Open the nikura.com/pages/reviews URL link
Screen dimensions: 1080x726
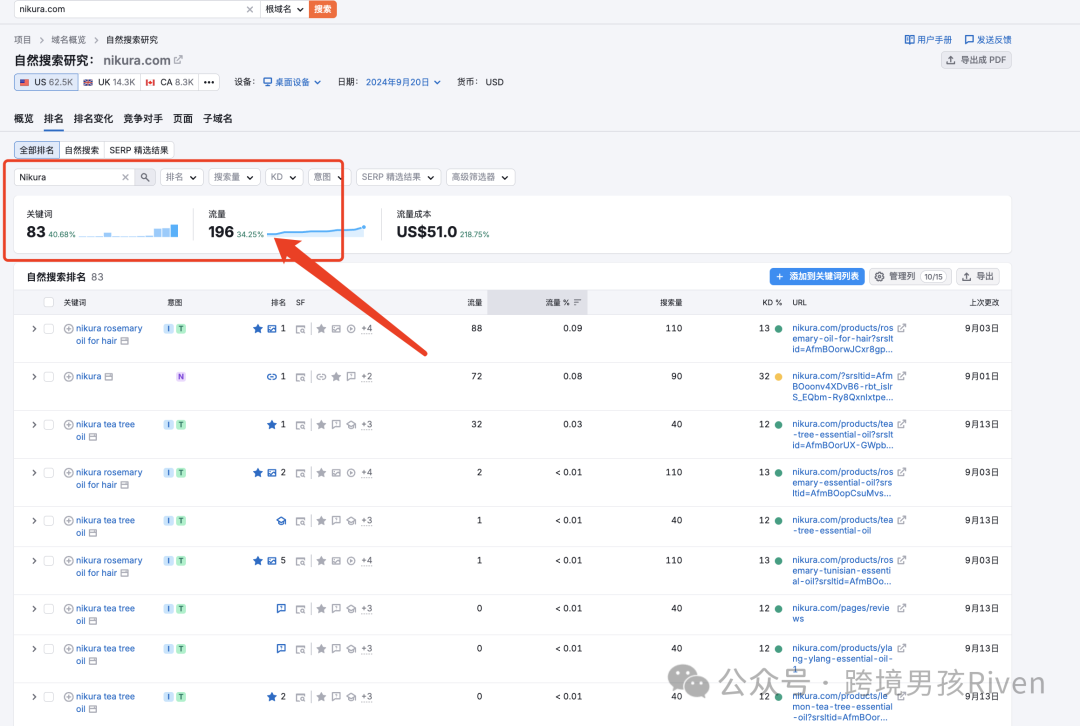(841, 613)
